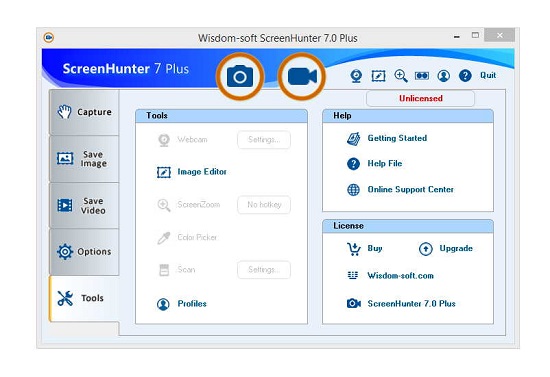The height and width of the screenshot is (377, 550).
Task: Go to the Options tab
Action: [x=84, y=252]
